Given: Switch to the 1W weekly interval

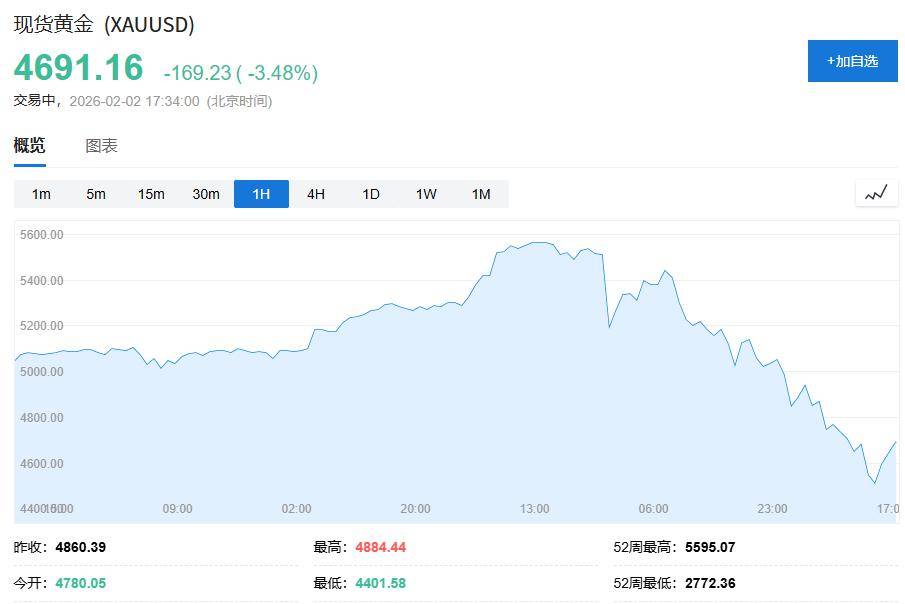Looking at the screenshot, I should [426, 194].
